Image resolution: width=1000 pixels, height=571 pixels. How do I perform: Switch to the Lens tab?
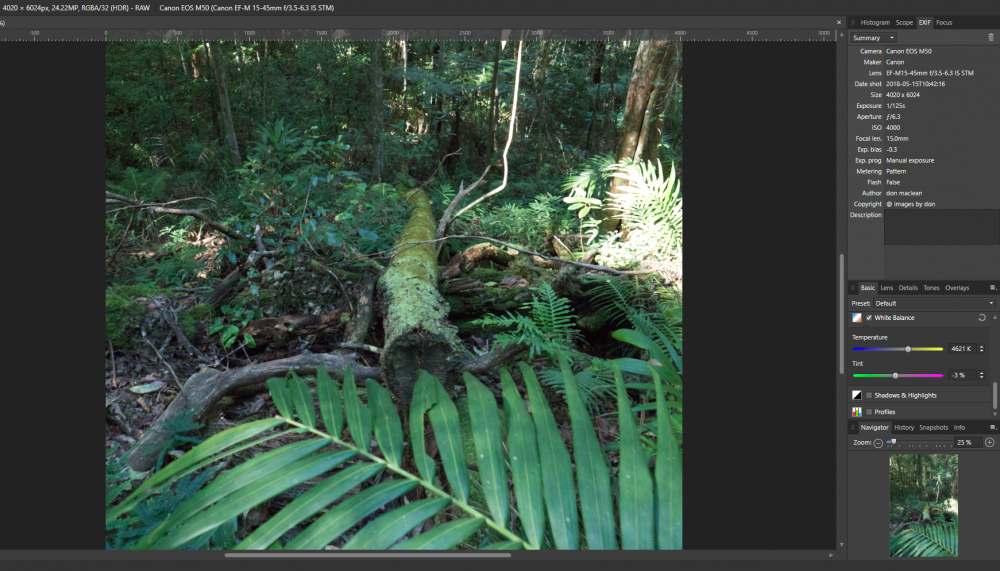tap(886, 288)
